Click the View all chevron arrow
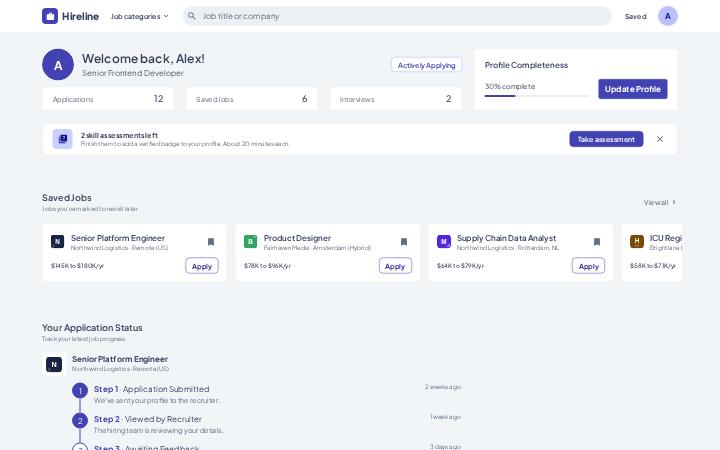This screenshot has width=720, height=450. click(674, 202)
